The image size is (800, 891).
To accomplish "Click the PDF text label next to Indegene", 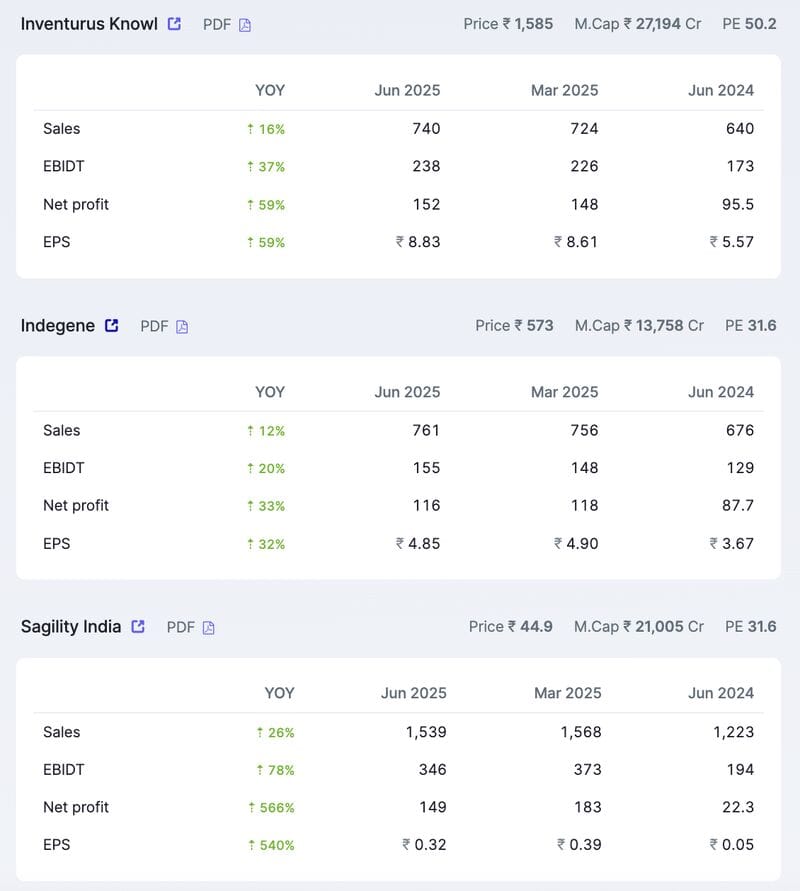I will coord(154,326).
